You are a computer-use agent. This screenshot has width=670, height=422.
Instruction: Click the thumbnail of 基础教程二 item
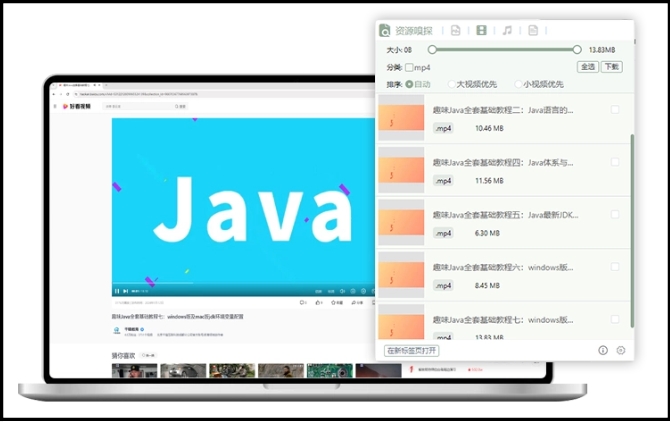pos(401,118)
